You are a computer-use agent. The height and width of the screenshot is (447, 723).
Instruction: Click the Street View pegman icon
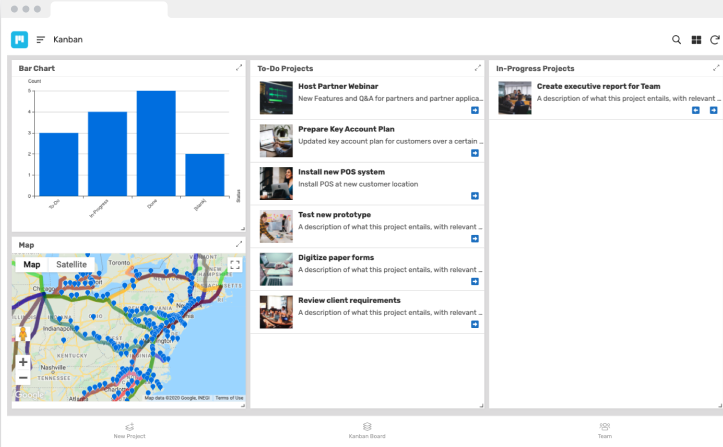(x=23, y=334)
